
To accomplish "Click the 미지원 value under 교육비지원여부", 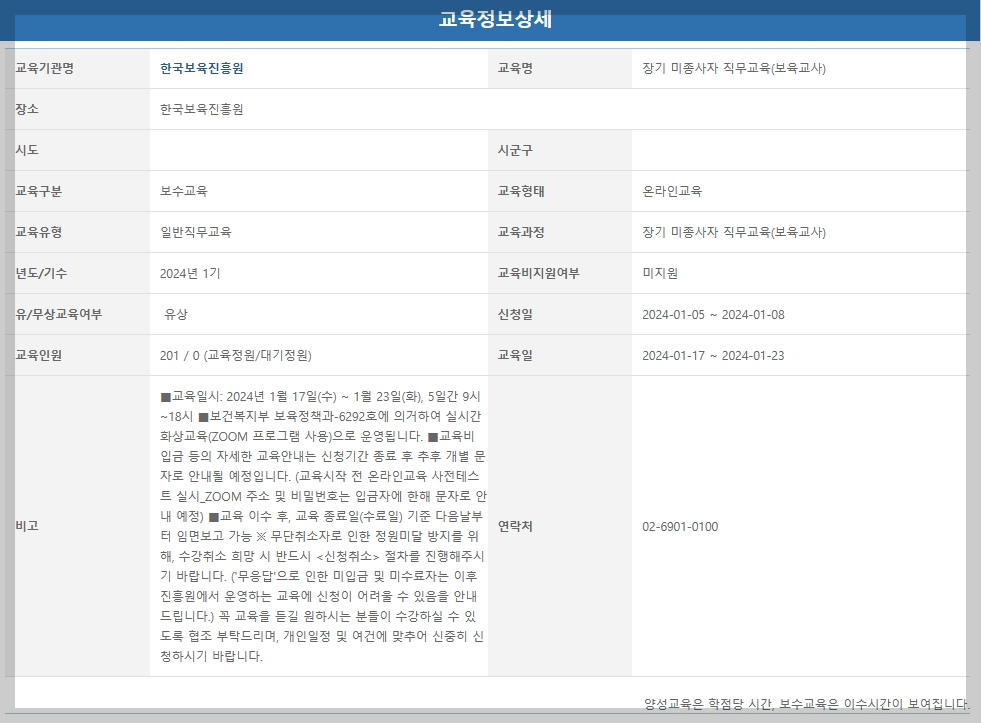I will 656,271.
